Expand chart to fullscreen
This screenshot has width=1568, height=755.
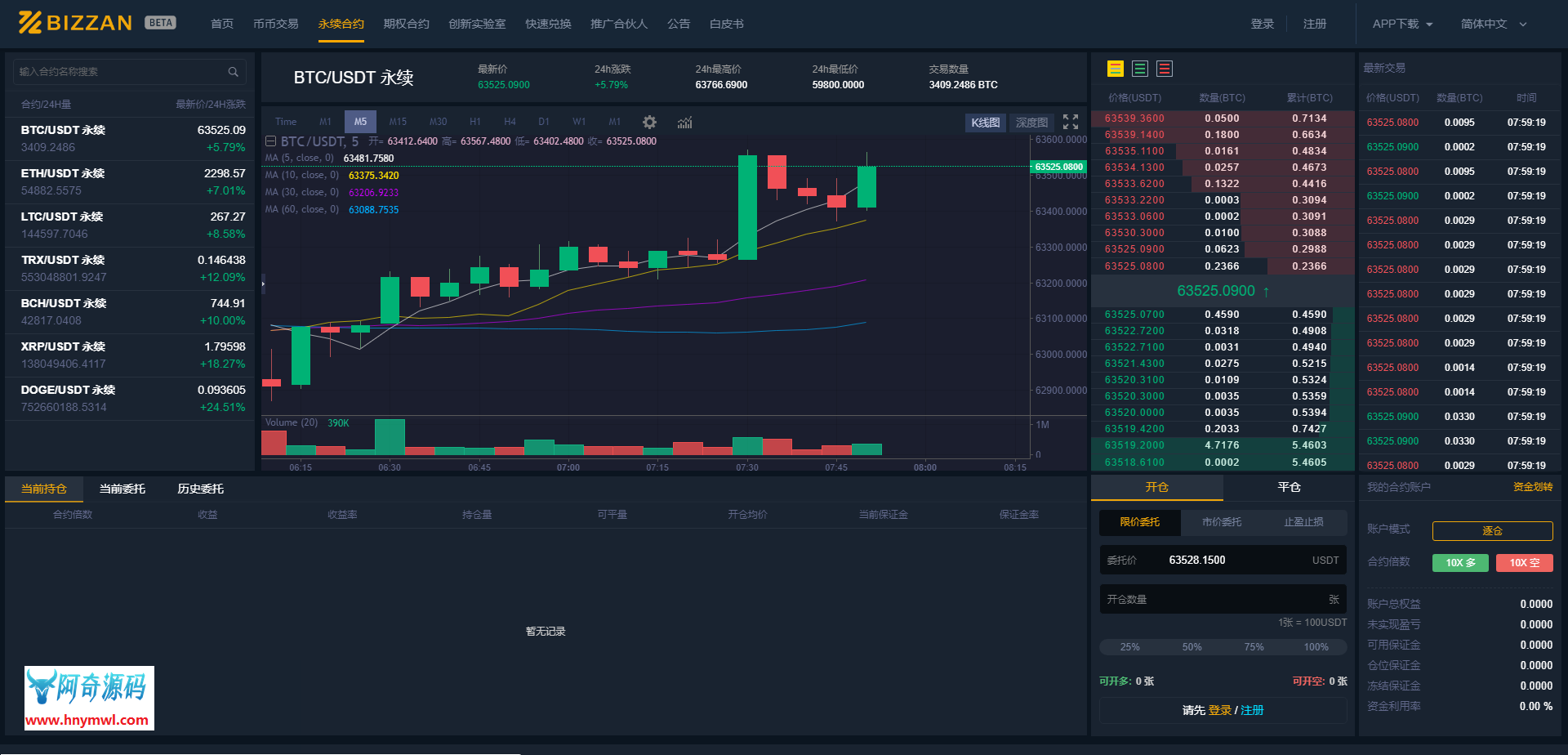[1071, 123]
